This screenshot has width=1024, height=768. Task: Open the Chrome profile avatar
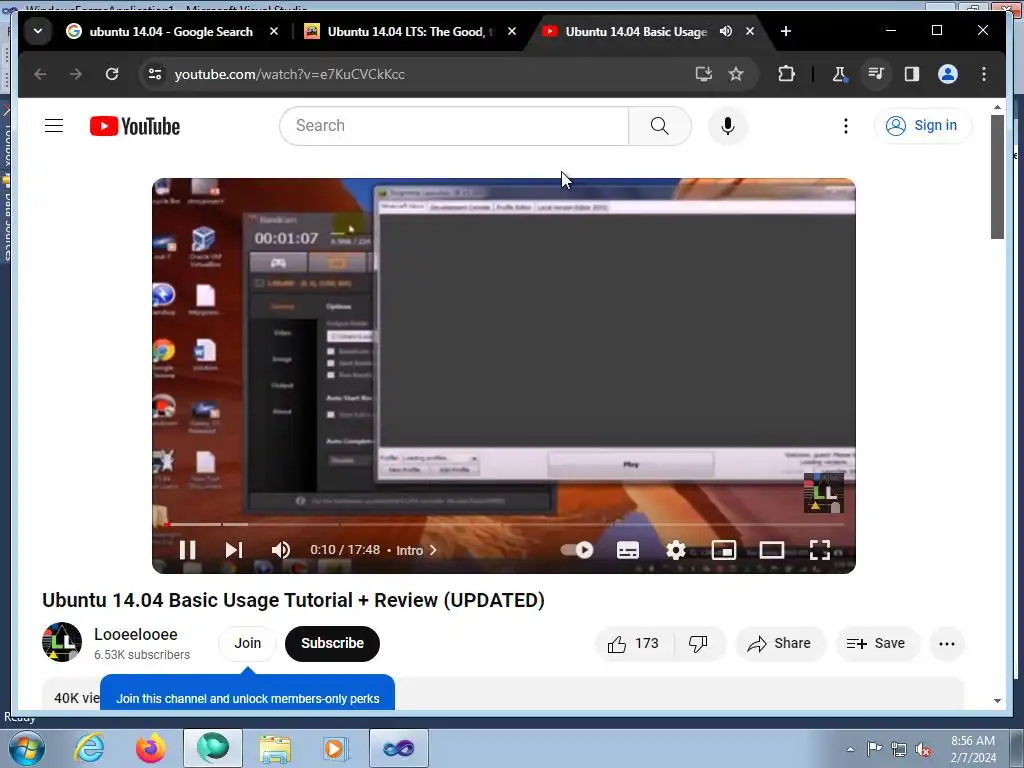(948, 74)
